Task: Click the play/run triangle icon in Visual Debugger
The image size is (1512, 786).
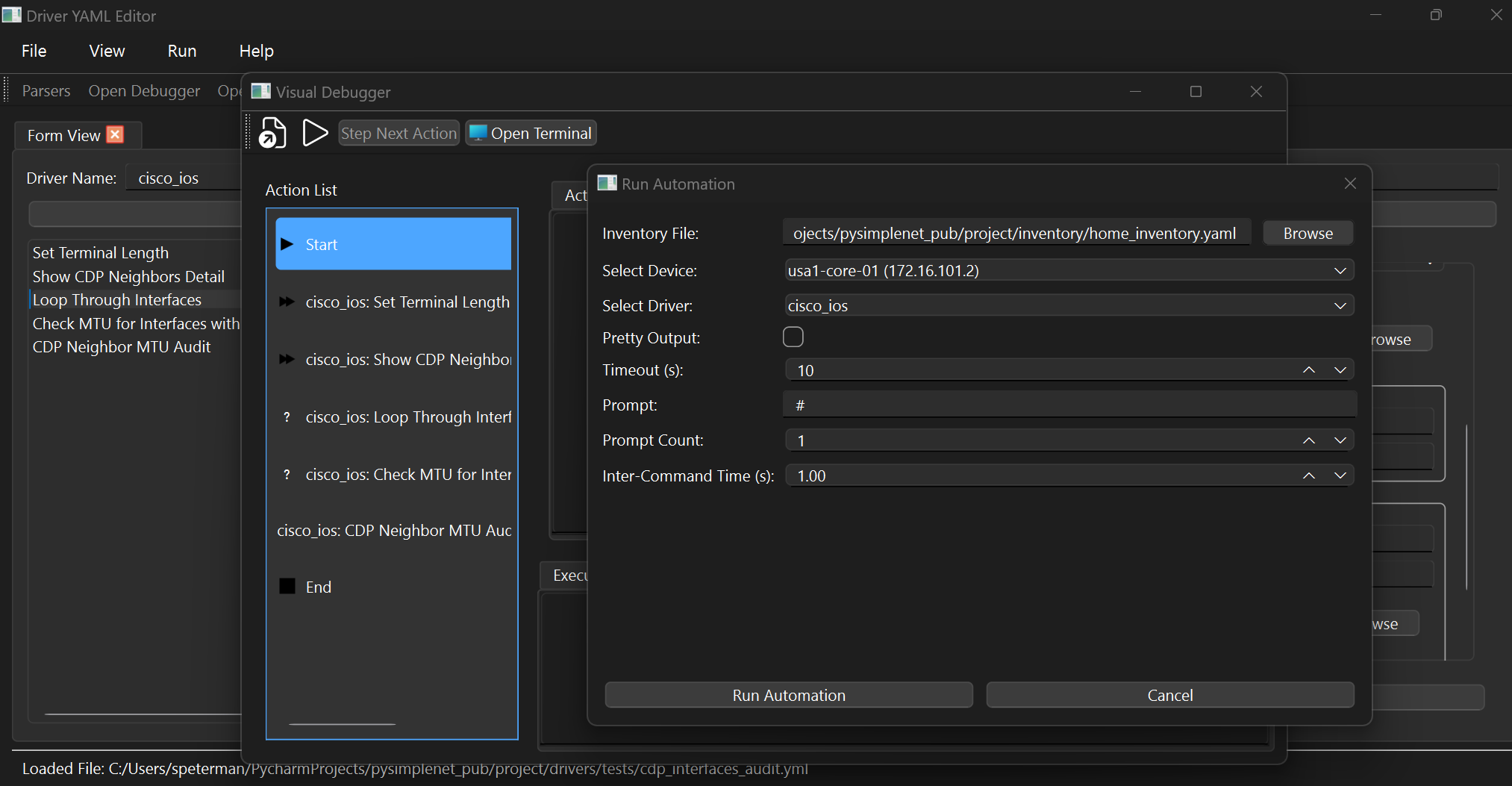Action: coord(315,133)
